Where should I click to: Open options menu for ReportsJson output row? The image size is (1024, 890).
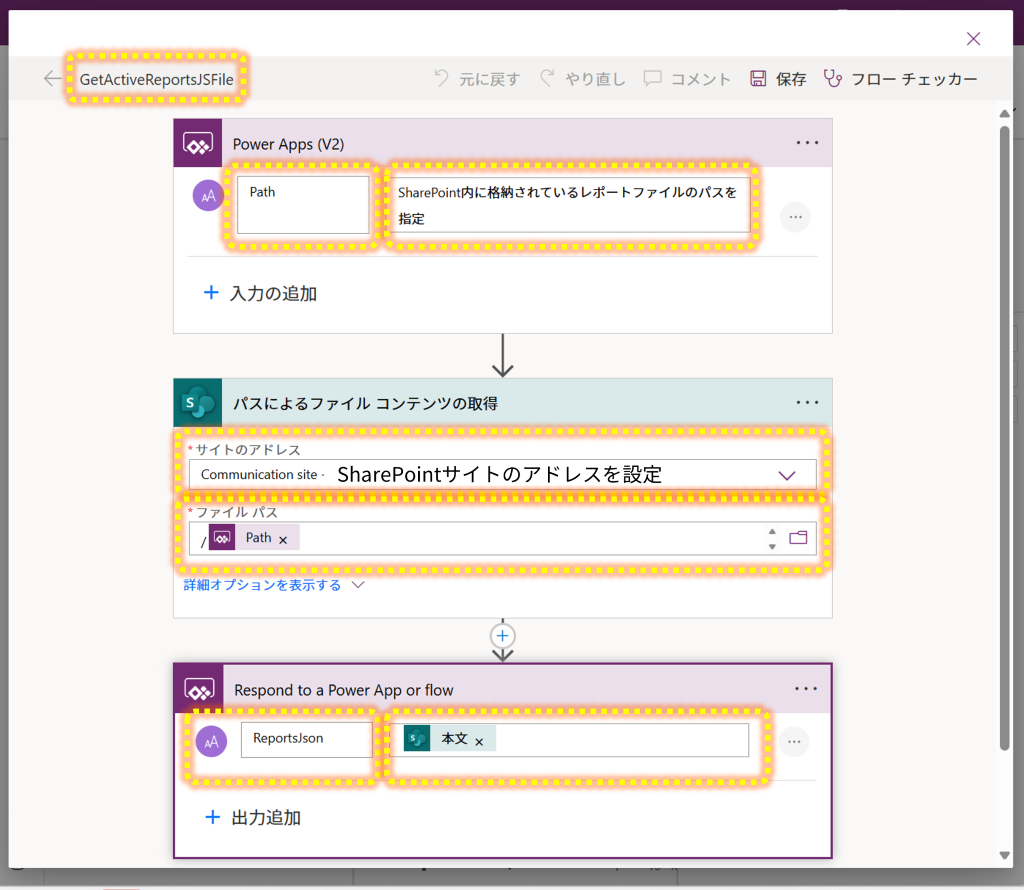[794, 742]
